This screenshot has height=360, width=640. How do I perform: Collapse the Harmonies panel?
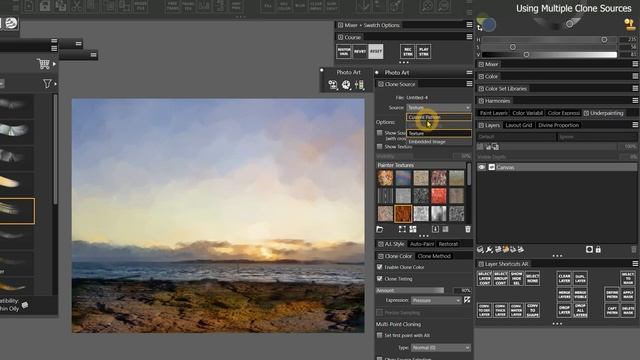[481, 101]
